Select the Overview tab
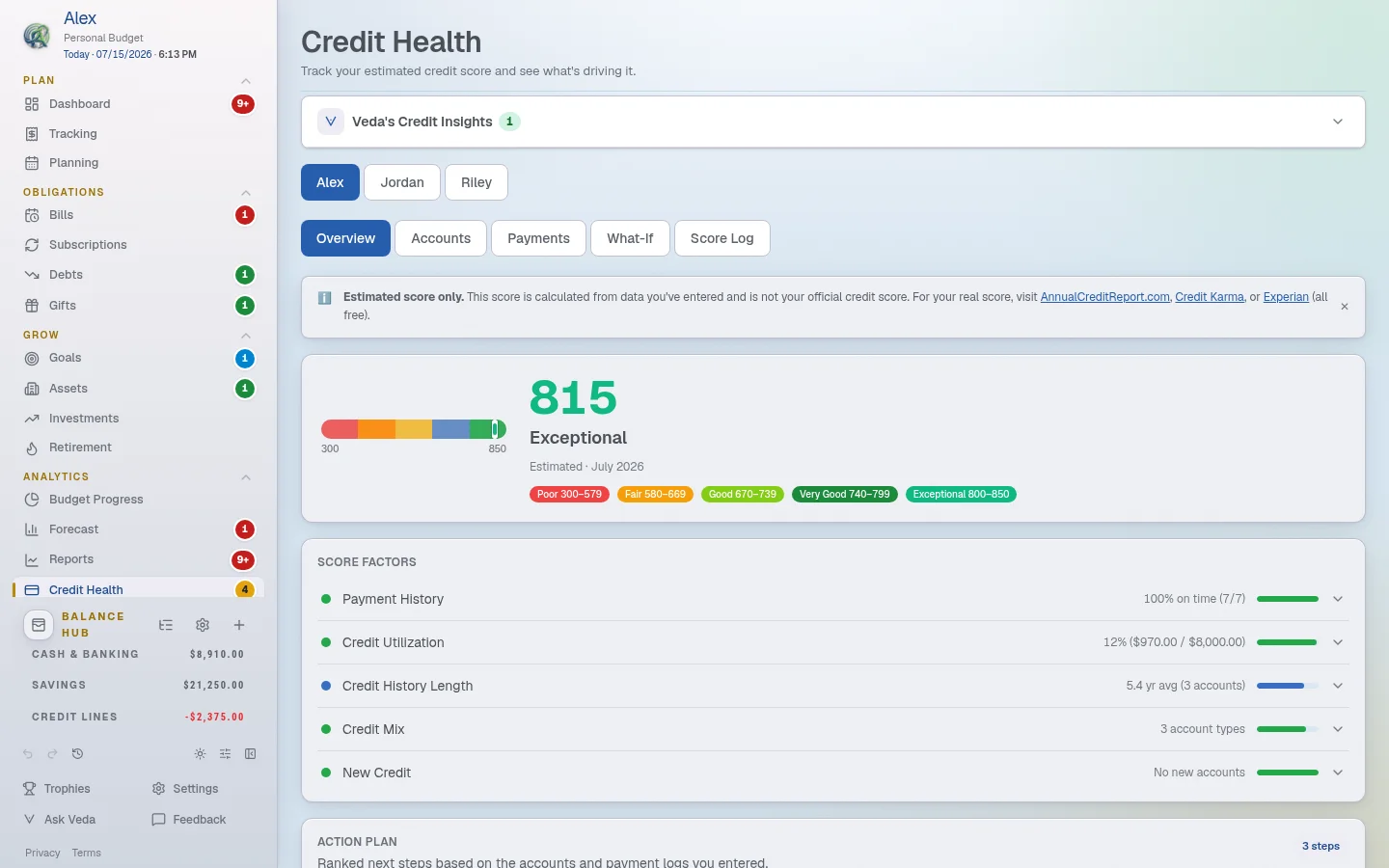The width and height of the screenshot is (1389, 868). point(345,238)
